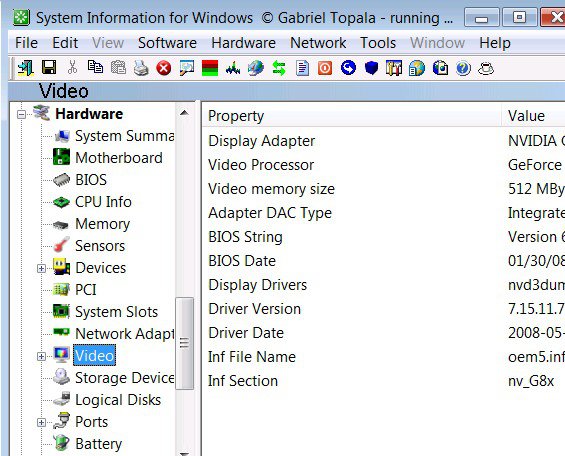Click the tree panel scrollbar thumb
The width and height of the screenshot is (565, 456).
(184, 343)
